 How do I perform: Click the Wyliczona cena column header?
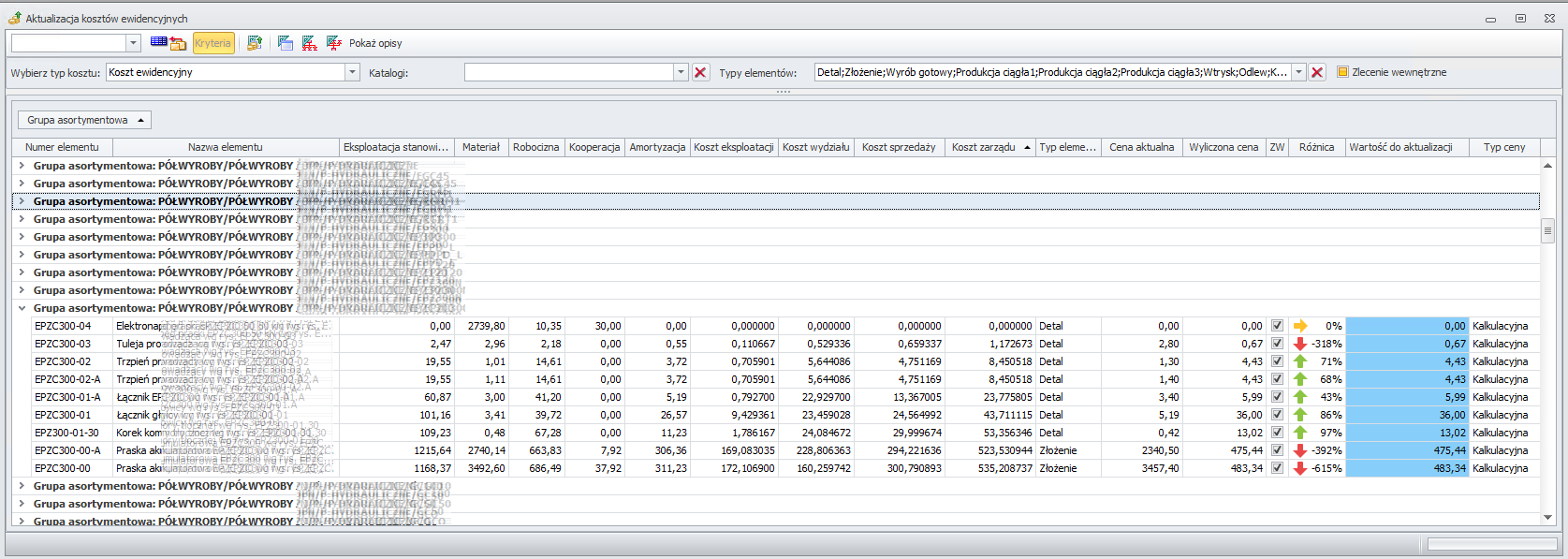tap(1223, 147)
